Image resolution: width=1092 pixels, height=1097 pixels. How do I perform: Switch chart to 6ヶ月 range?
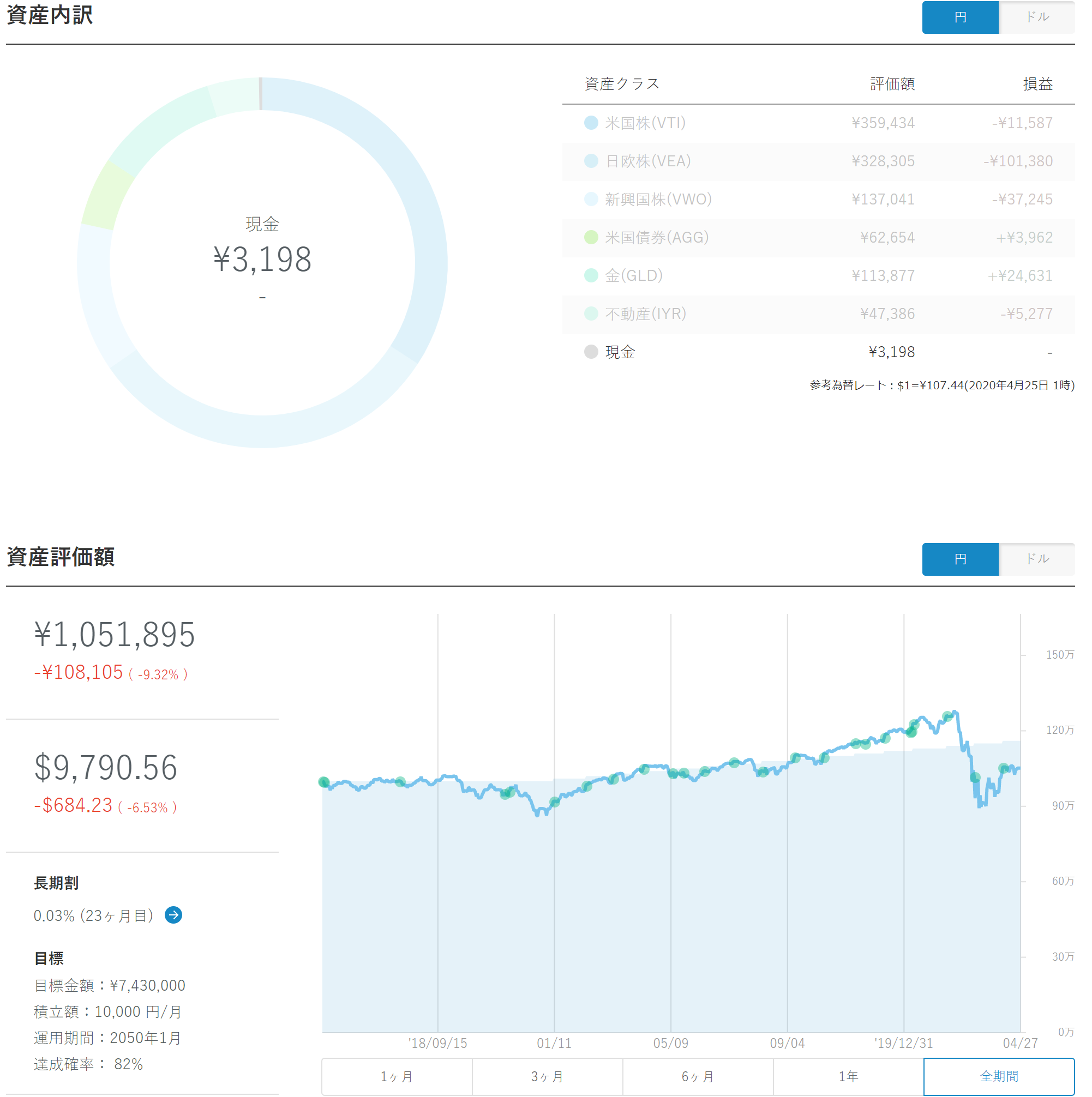[698, 1076]
